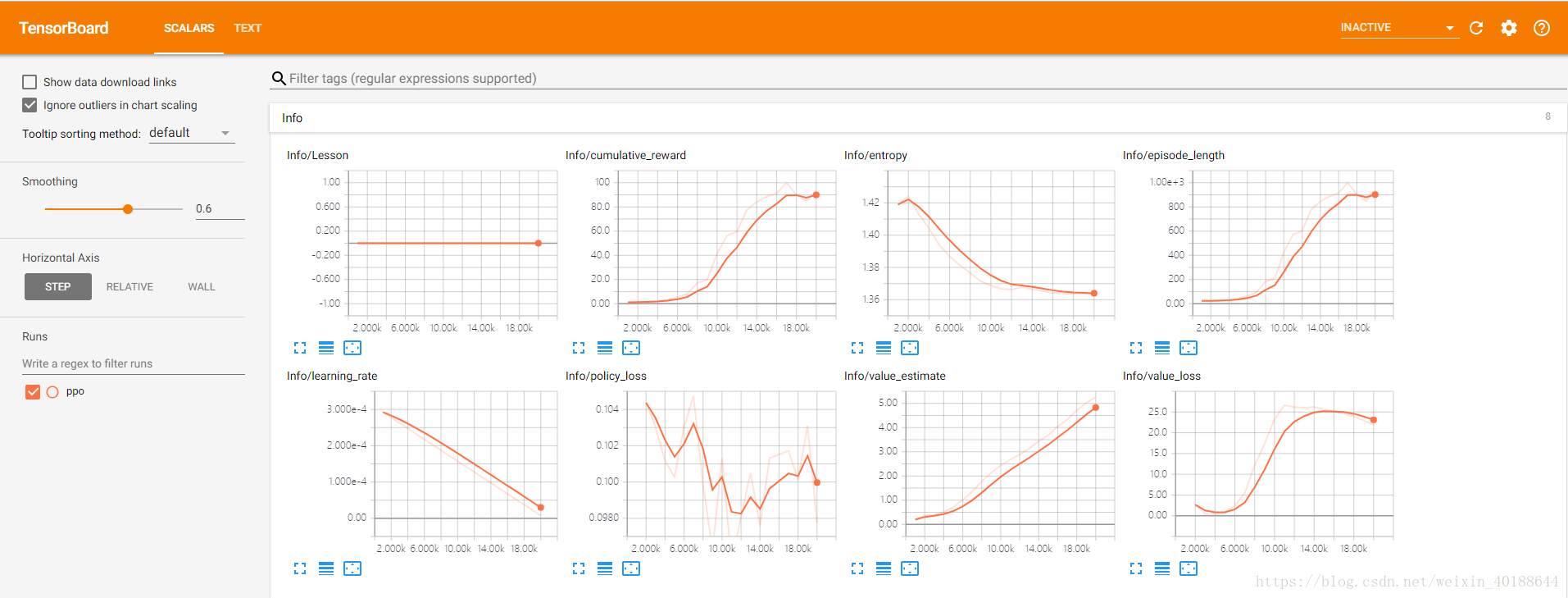Reload TensorBoard data with refresh icon
Image resolution: width=1568 pixels, height=598 pixels.
point(1476,28)
